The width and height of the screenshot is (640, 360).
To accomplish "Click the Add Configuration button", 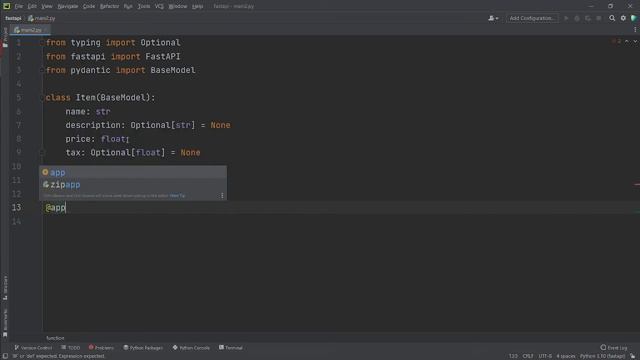I will (532, 18).
